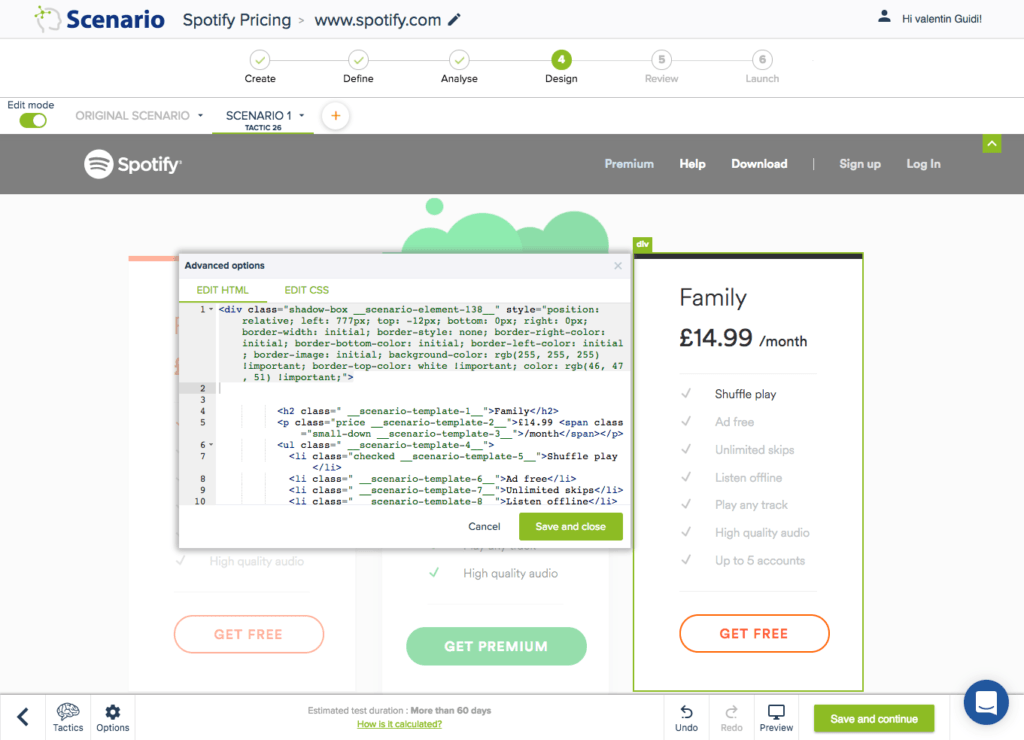
Task: Click the Spotify Pricing breadcrumb
Action: point(236,20)
